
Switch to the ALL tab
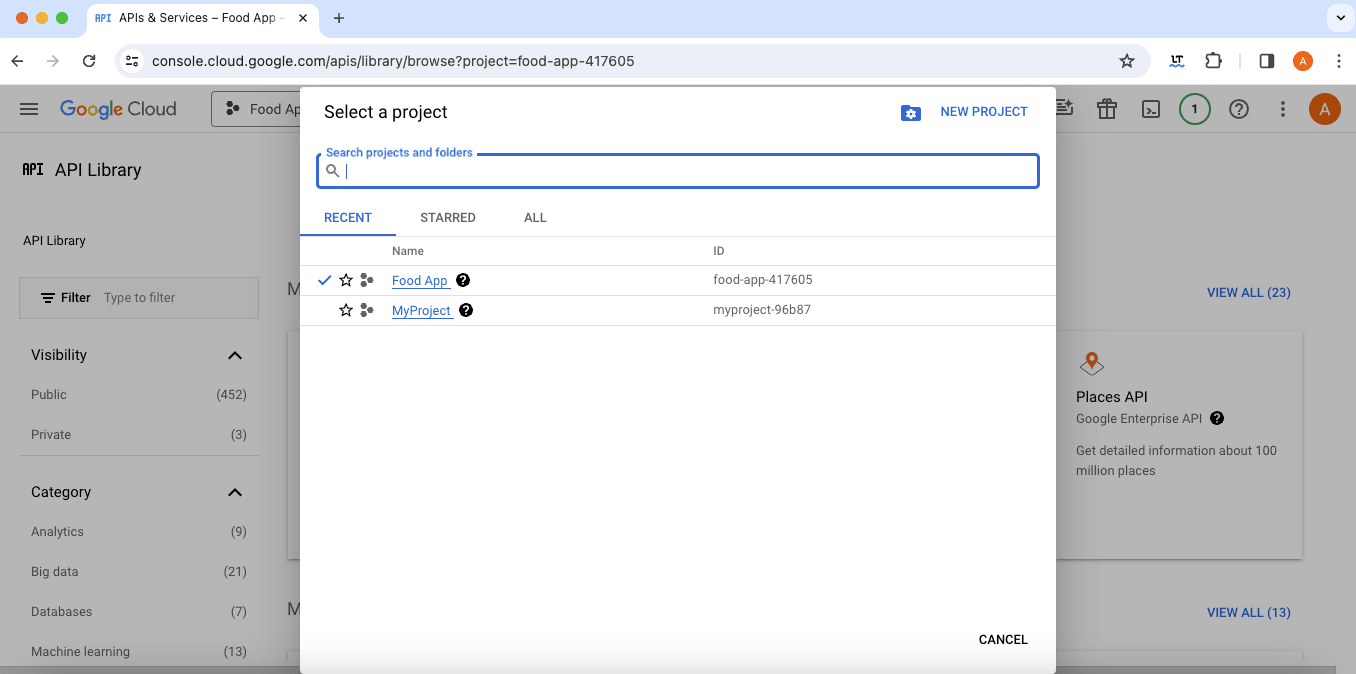(535, 217)
